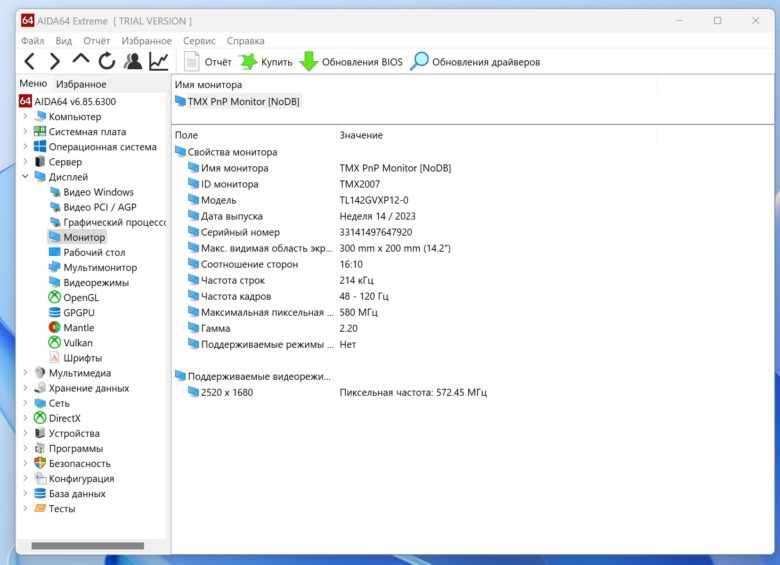Expand the DirectX tree node
This screenshot has width=780, height=565.
(x=25, y=418)
